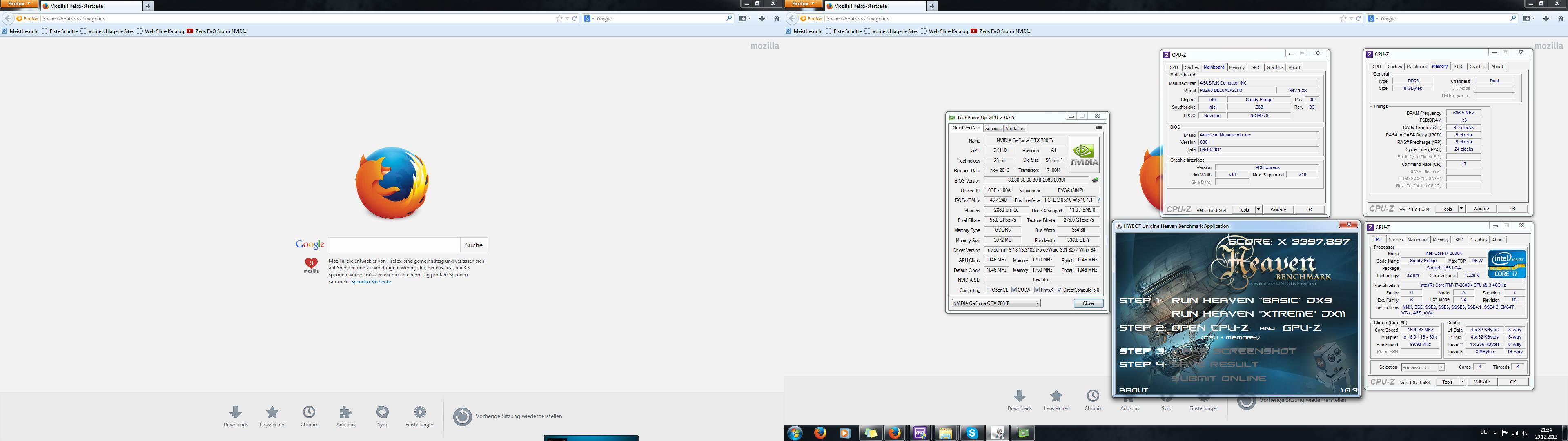Click ABOUT in Heaven Benchmark window
1568x441 pixels.
click(x=1134, y=390)
